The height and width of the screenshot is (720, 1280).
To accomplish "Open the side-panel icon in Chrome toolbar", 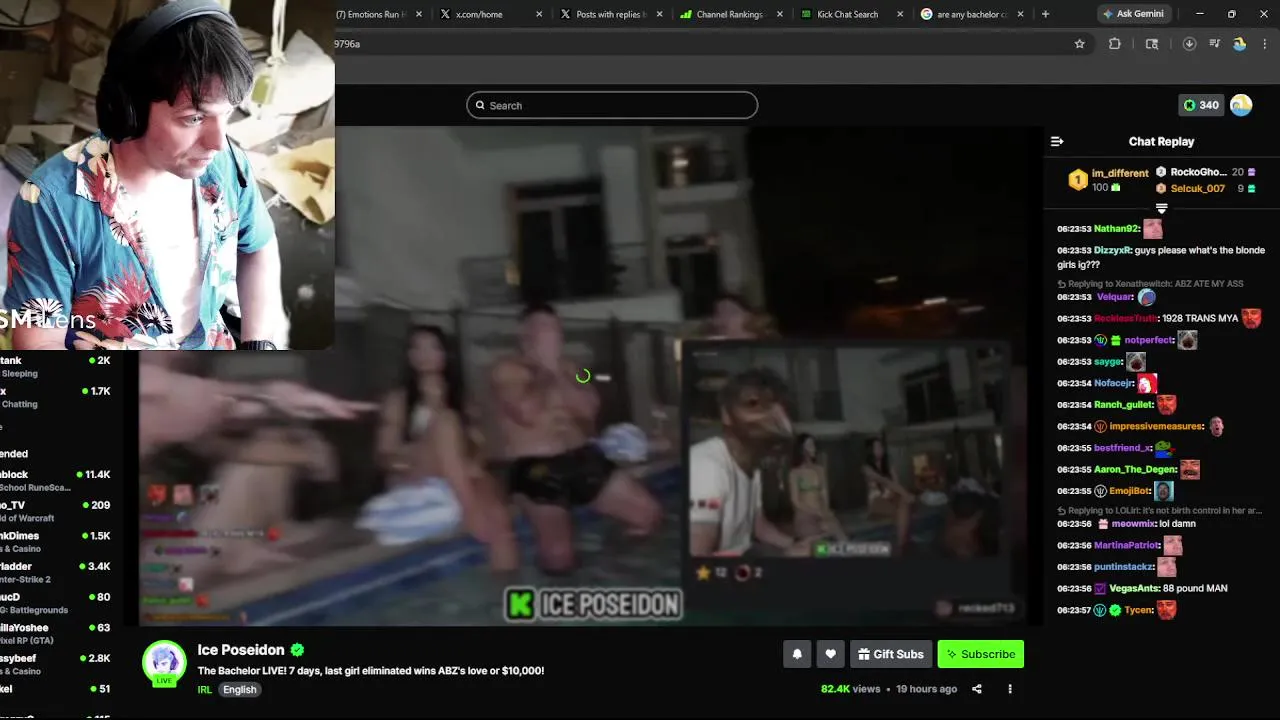I will point(1152,44).
